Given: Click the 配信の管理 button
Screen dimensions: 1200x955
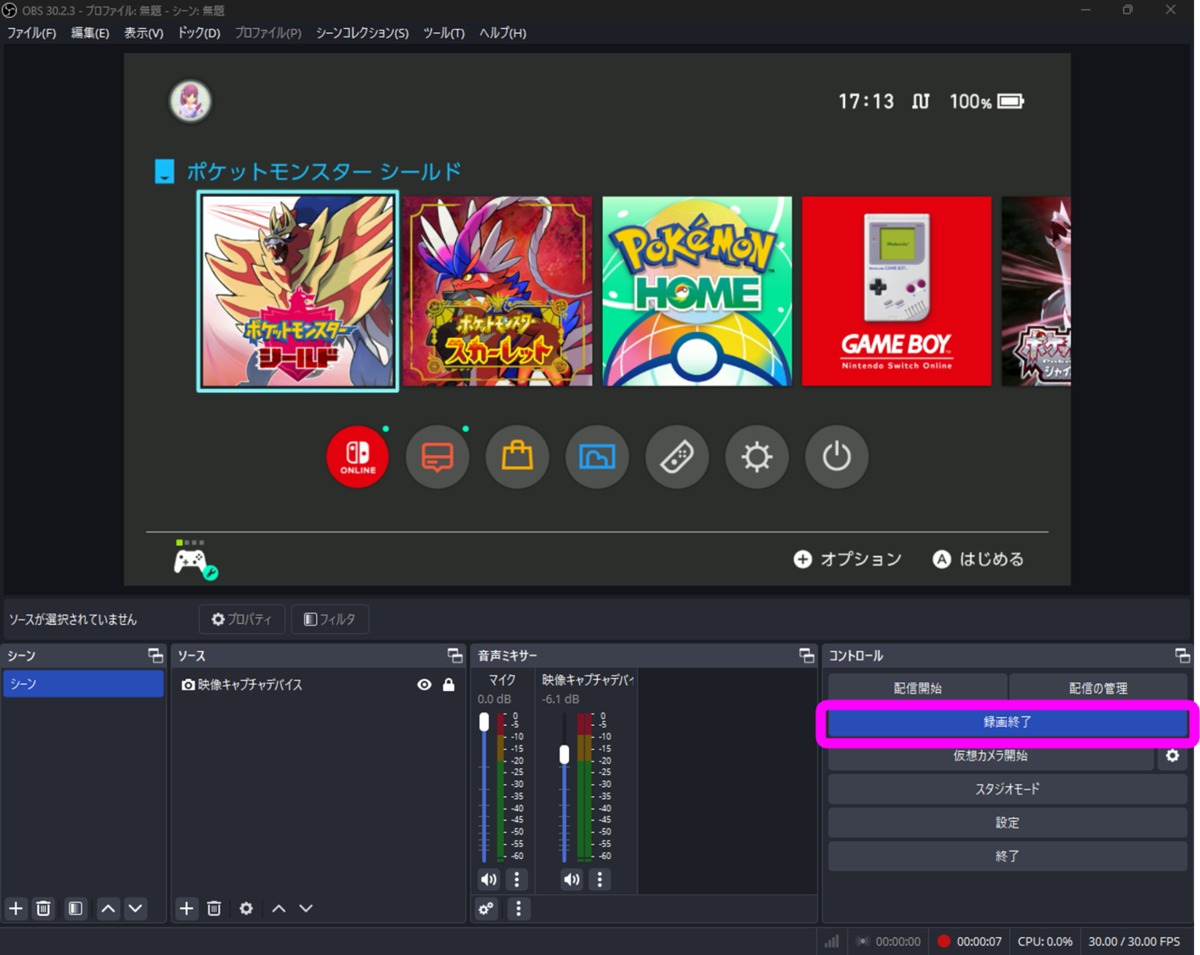Looking at the screenshot, I should (1098, 688).
